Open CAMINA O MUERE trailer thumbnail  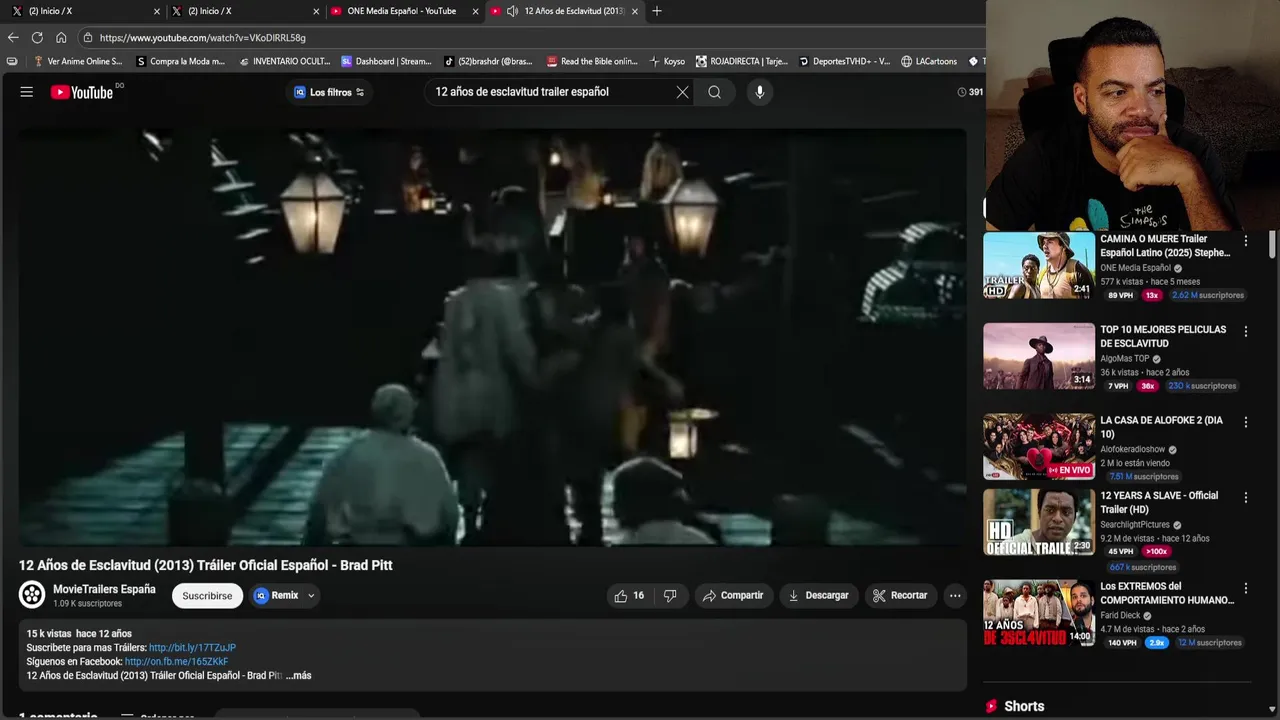[x=1039, y=265]
